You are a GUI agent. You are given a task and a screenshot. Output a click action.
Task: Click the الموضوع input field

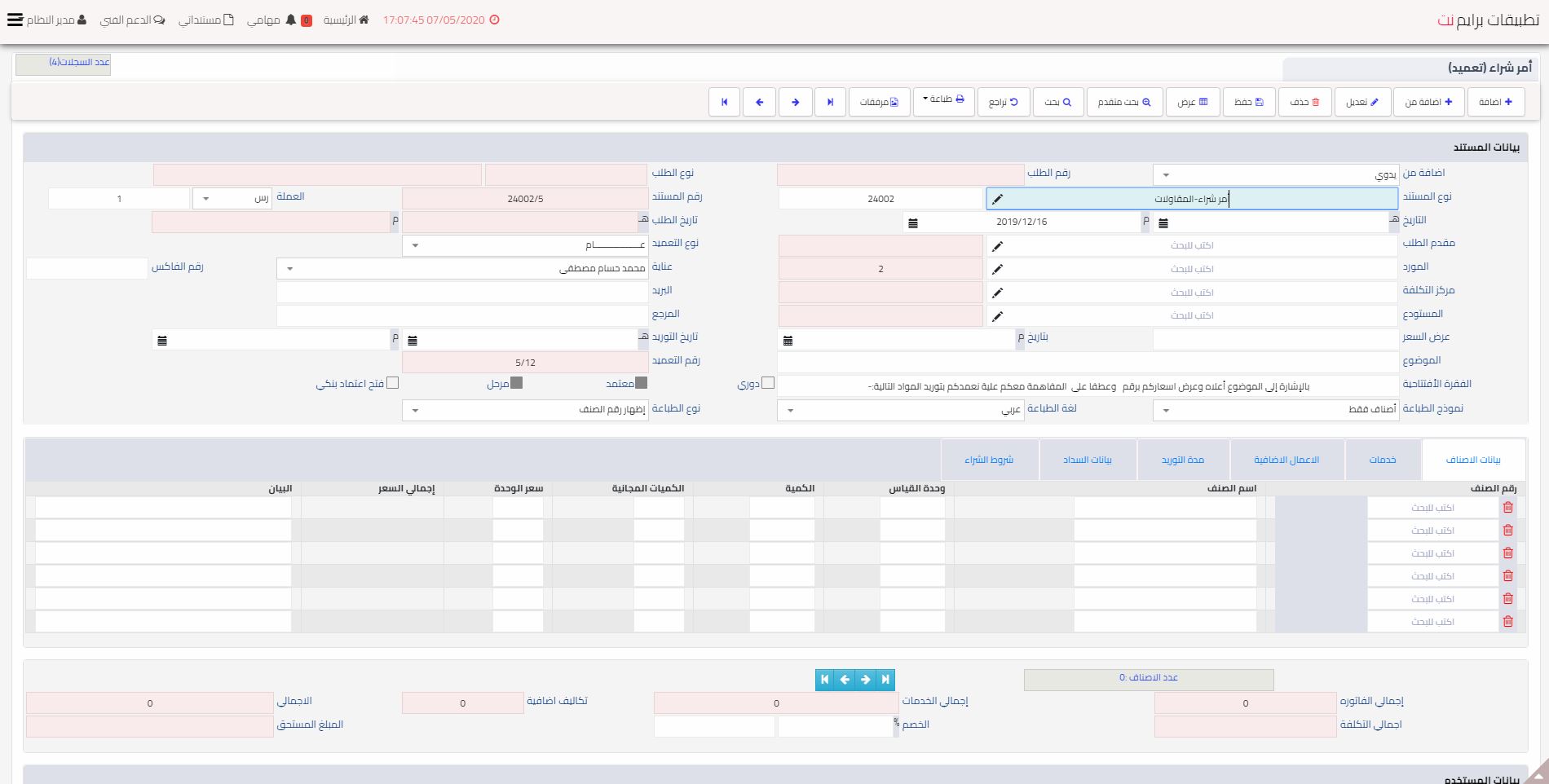coord(1088,362)
